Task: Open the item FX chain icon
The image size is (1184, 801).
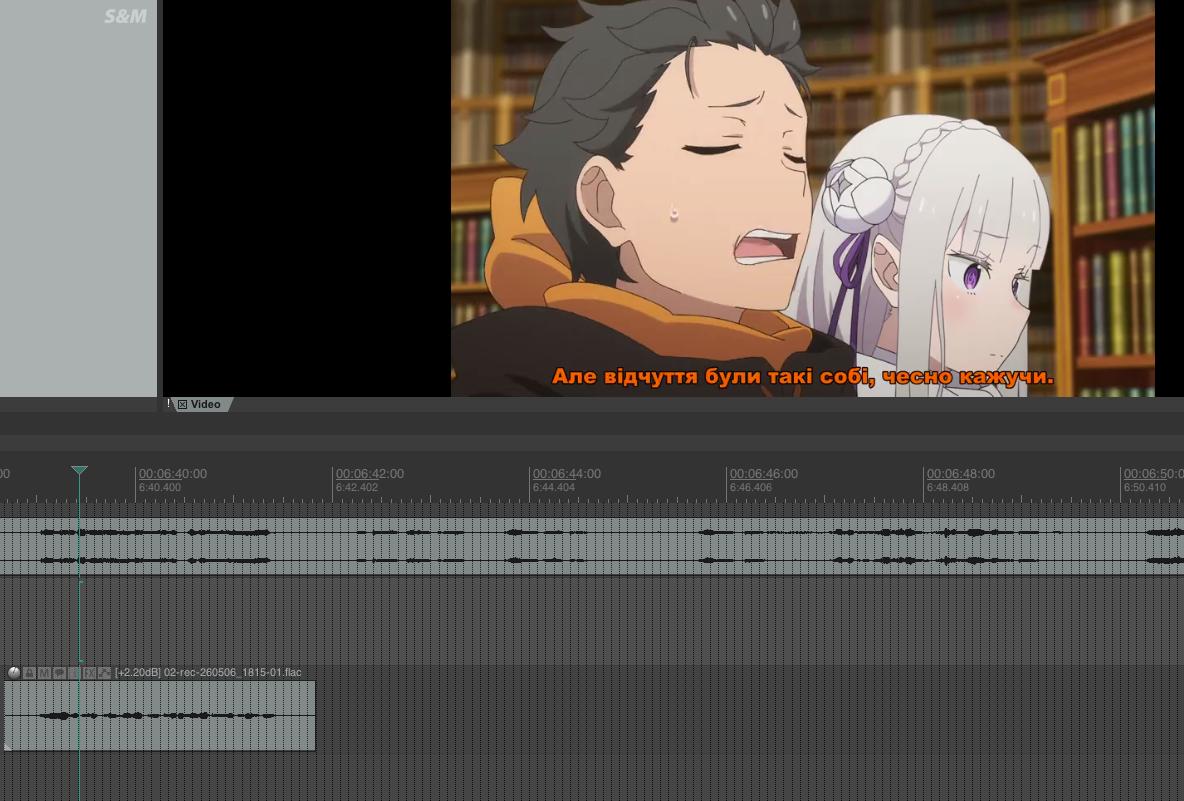Action: pos(90,673)
